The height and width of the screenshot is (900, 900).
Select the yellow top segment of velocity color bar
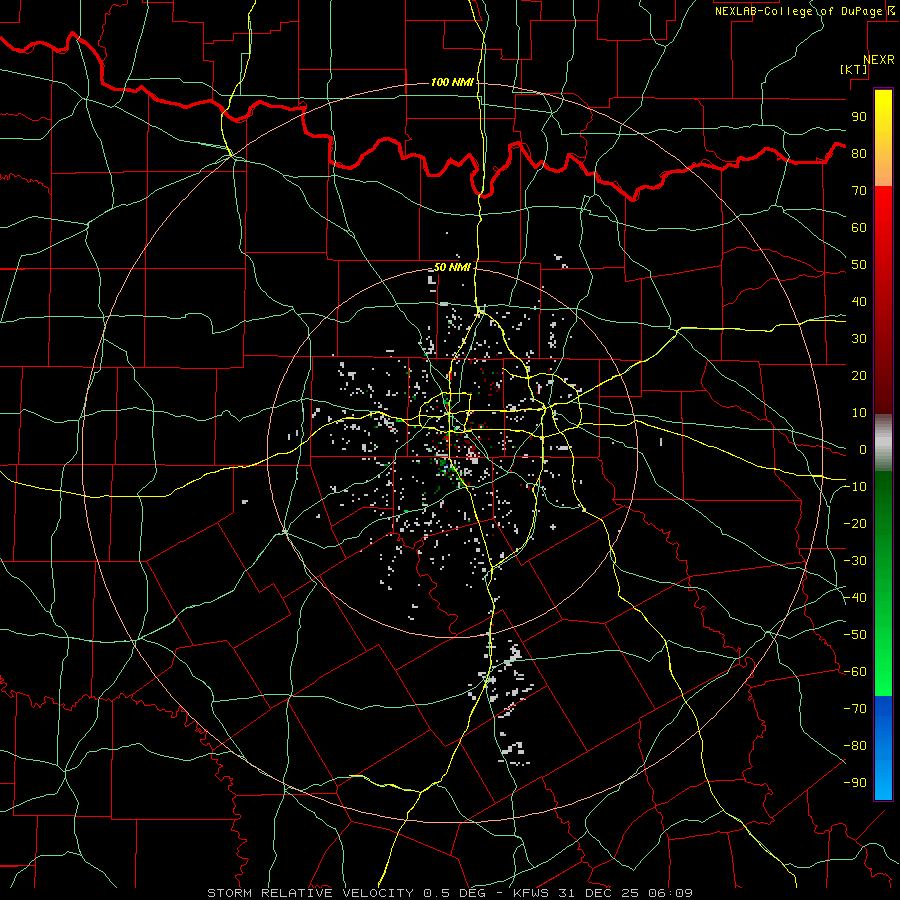[883, 137]
